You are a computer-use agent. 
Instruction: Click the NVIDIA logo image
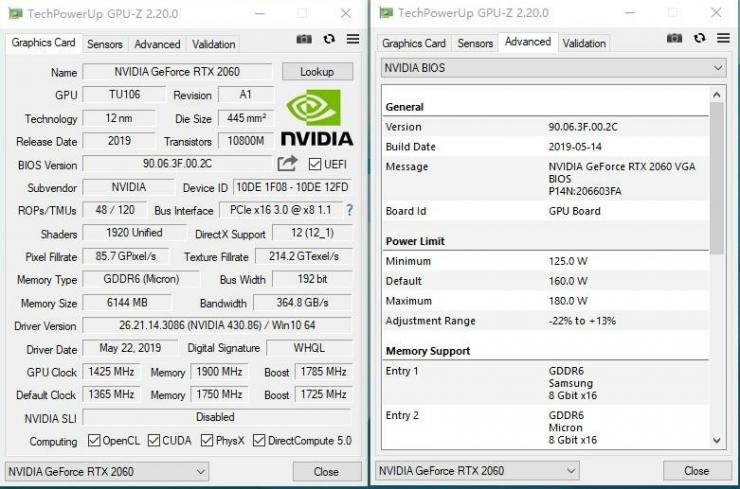pos(317,118)
